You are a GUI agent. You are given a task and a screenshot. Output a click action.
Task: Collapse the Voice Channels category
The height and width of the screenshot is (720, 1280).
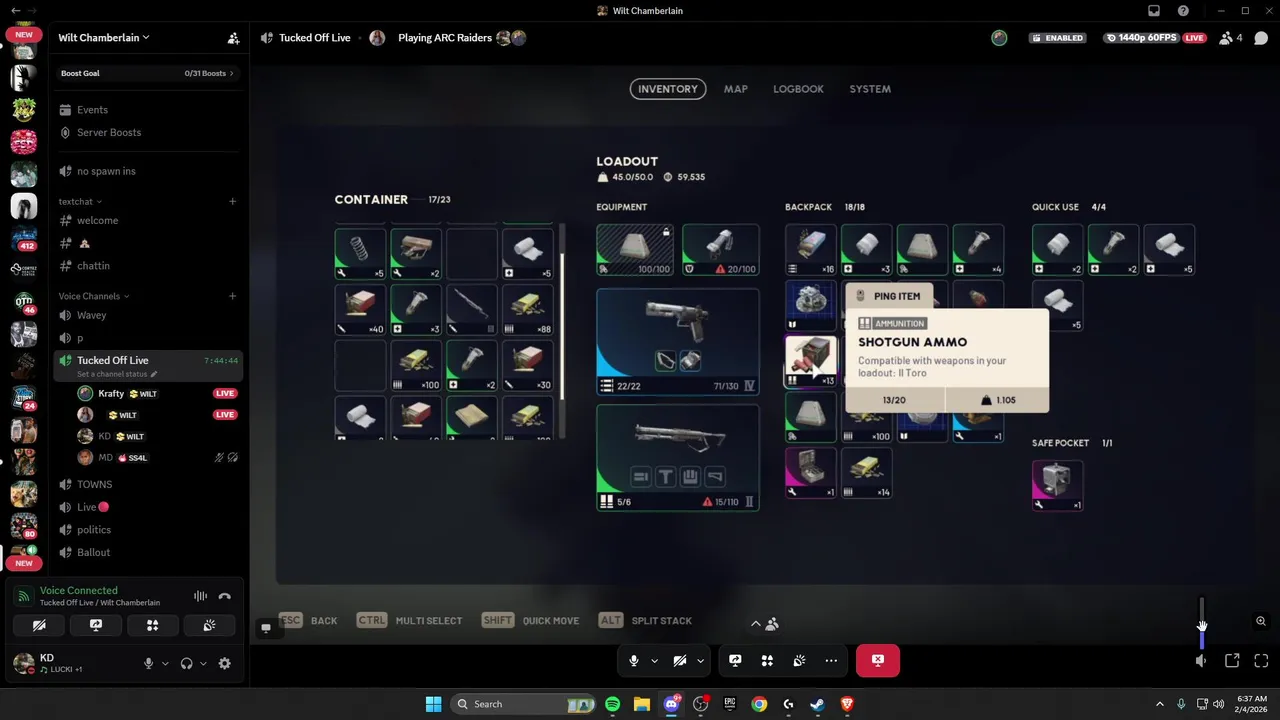coord(93,296)
